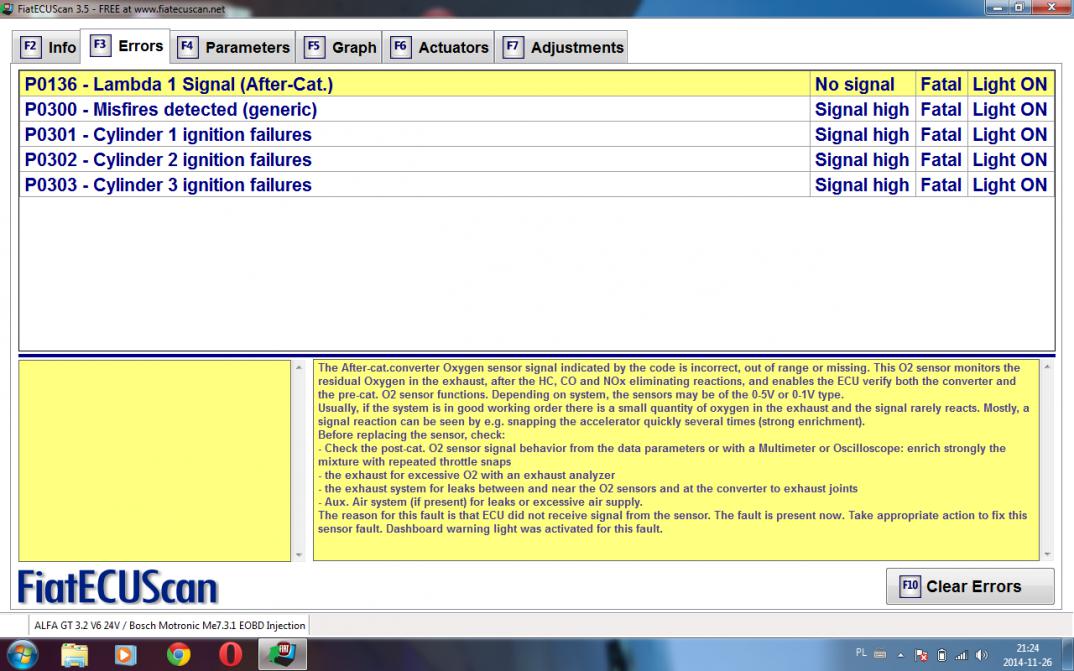Launch Google Chrome from the taskbar
The width and height of the screenshot is (1074, 671).
click(179, 655)
